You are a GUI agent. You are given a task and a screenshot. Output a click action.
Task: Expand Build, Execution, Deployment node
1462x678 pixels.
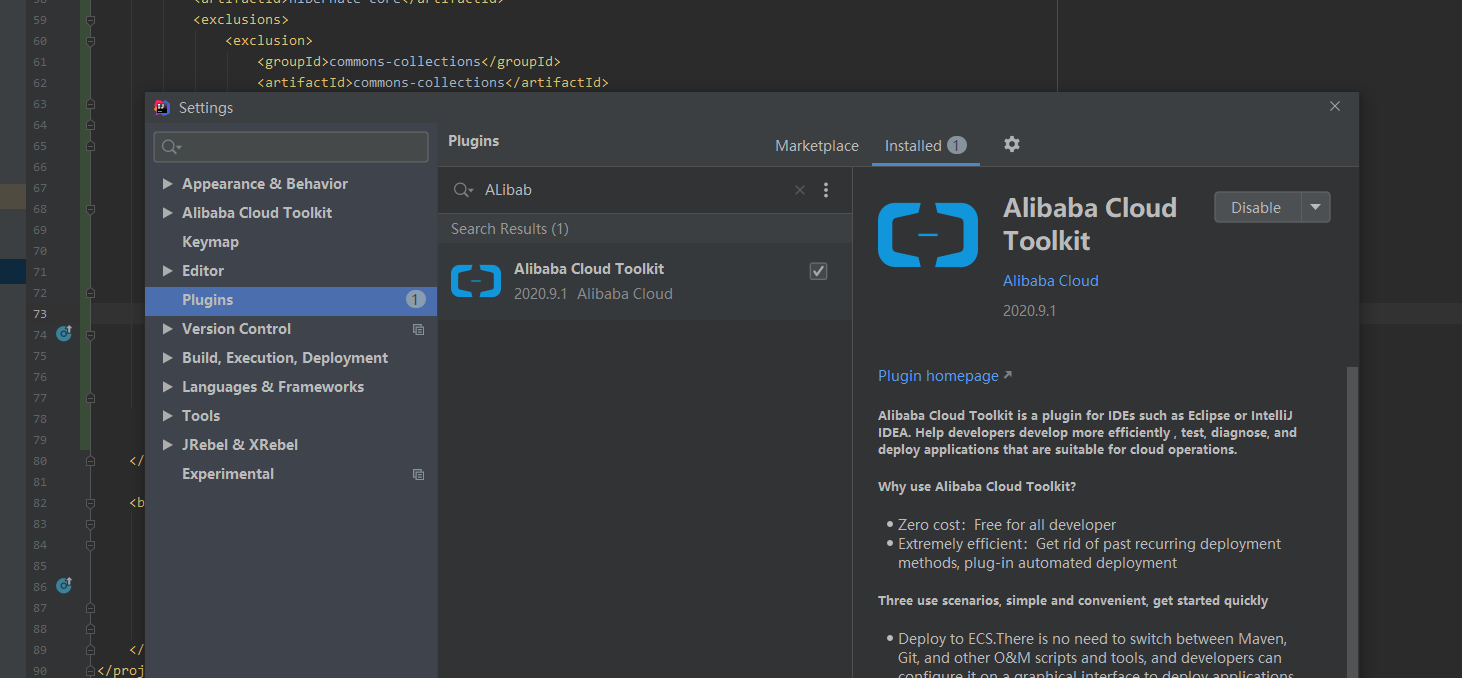(x=168, y=358)
